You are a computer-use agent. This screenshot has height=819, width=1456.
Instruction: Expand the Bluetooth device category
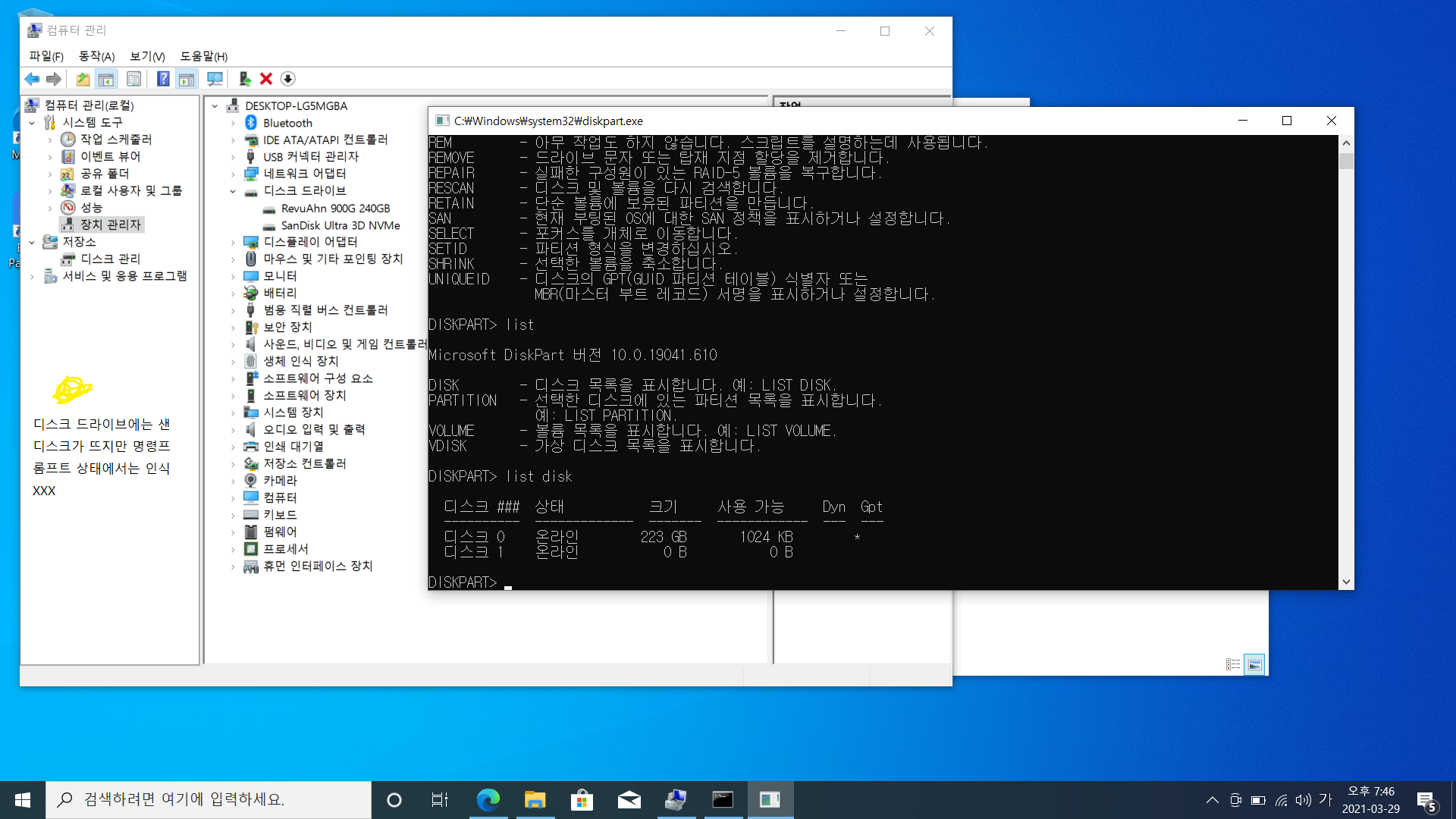(234, 124)
